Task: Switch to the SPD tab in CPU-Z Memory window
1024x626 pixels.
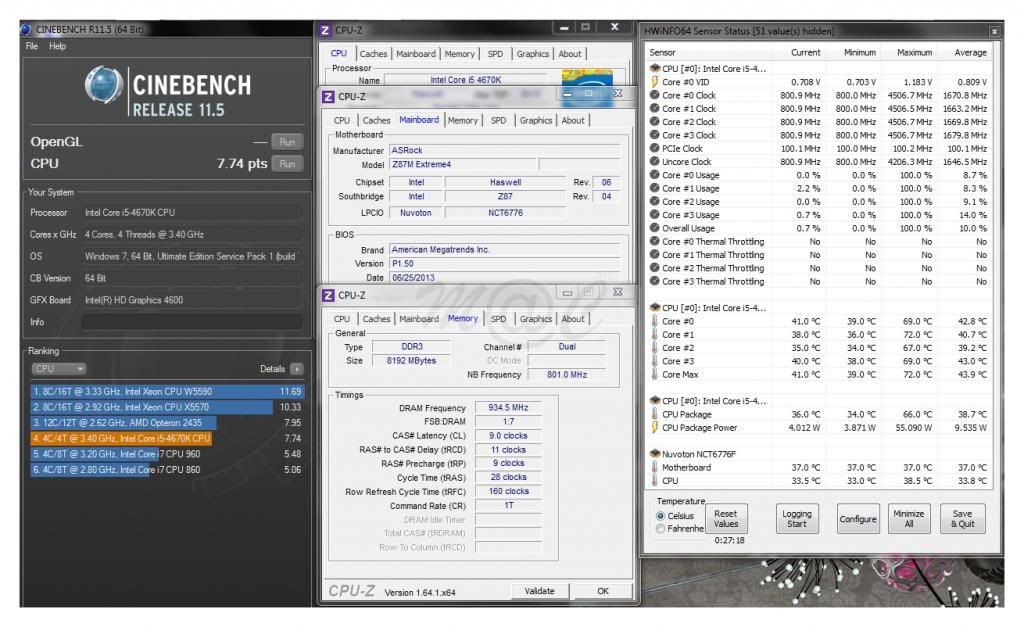Action: tap(498, 319)
